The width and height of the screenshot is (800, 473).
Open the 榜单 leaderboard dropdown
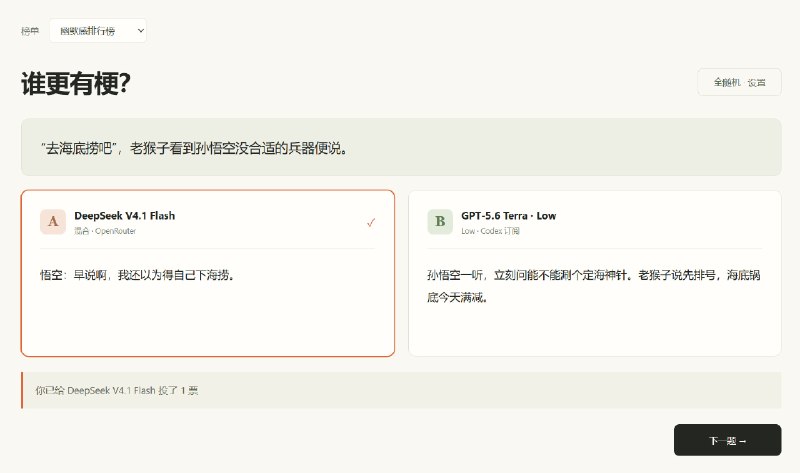coord(98,31)
